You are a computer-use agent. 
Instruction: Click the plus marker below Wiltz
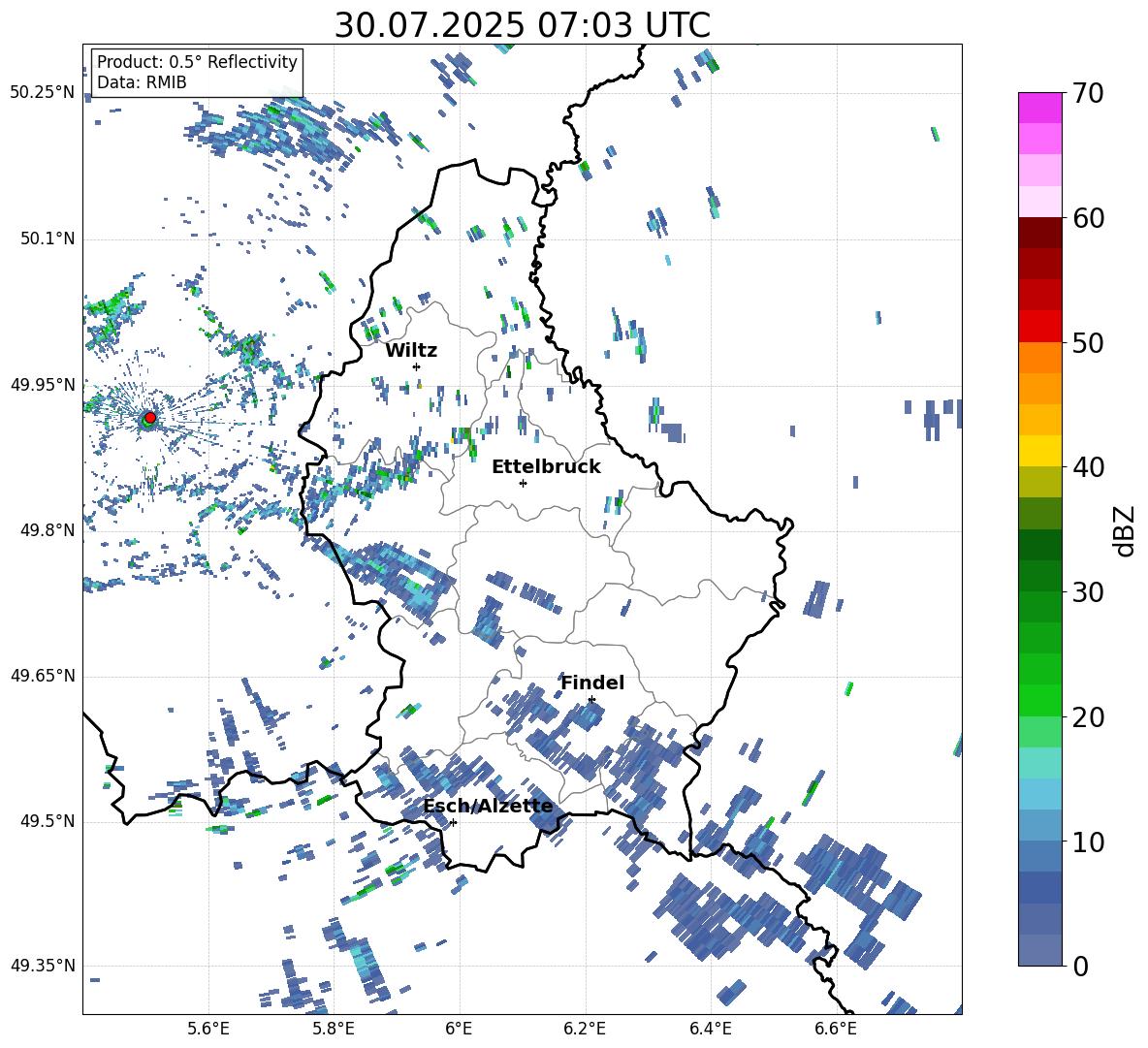[x=417, y=366]
